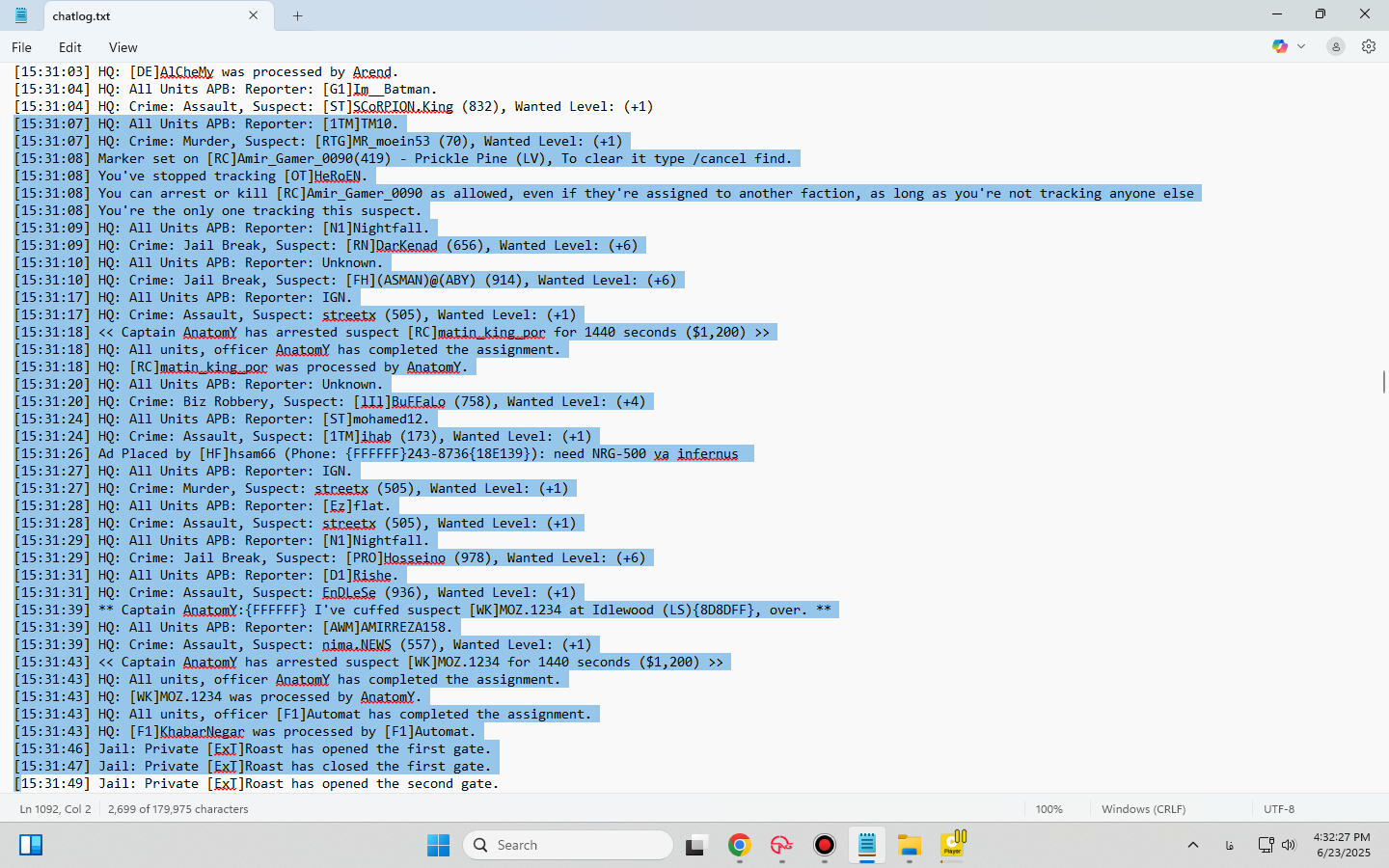The width and height of the screenshot is (1389, 868).
Task: Open Task View on the taskbar
Action: 696,846
